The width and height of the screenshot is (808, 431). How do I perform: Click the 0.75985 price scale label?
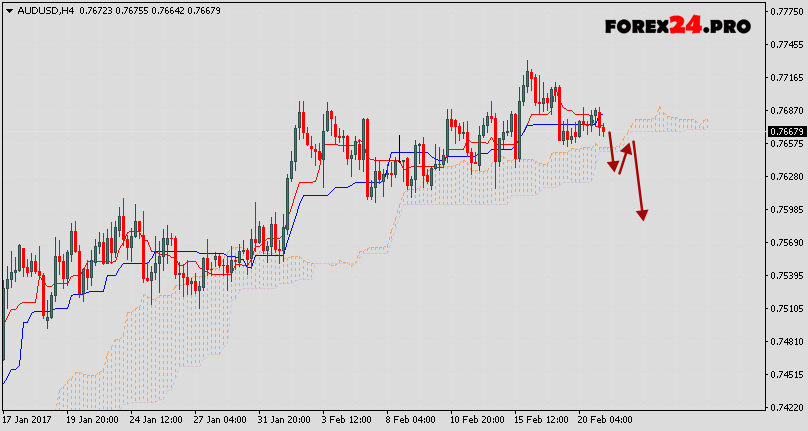[786, 210]
